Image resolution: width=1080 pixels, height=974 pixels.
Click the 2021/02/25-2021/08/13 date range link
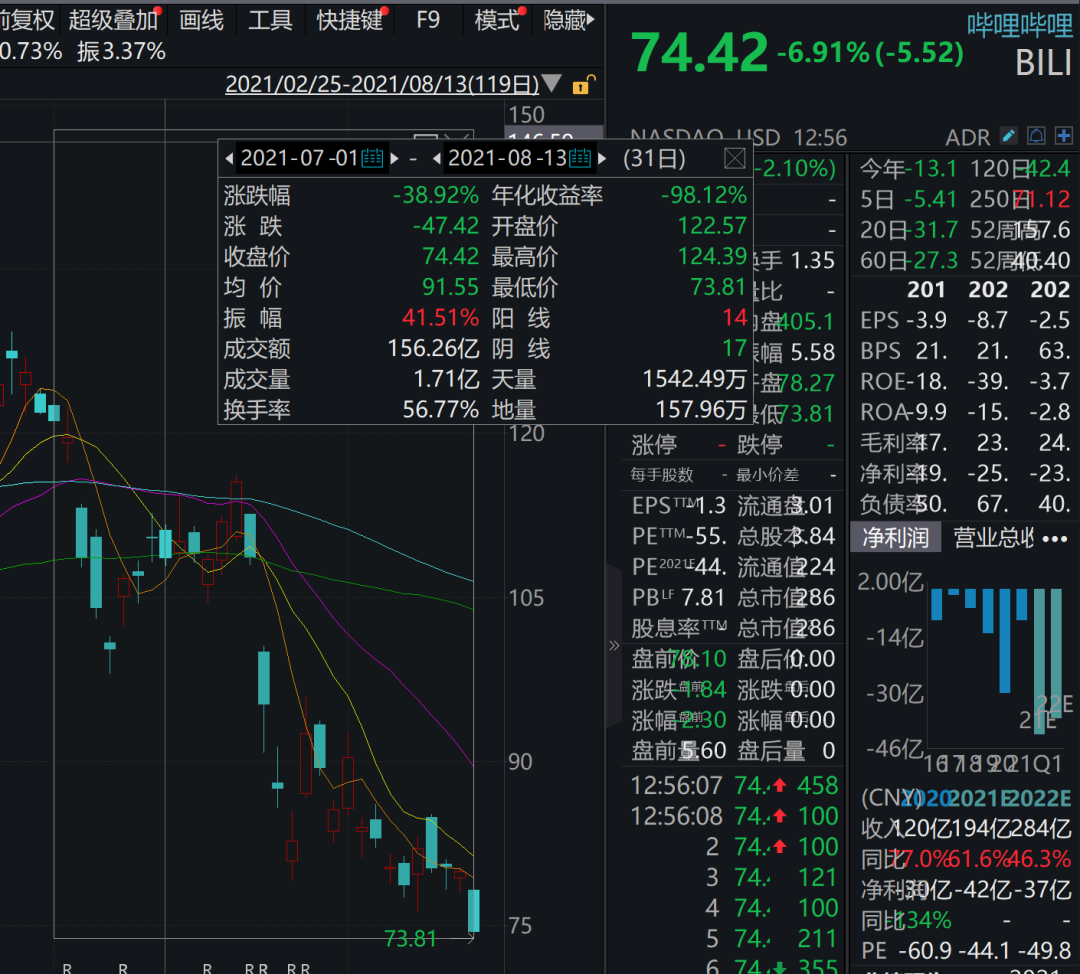point(381,85)
